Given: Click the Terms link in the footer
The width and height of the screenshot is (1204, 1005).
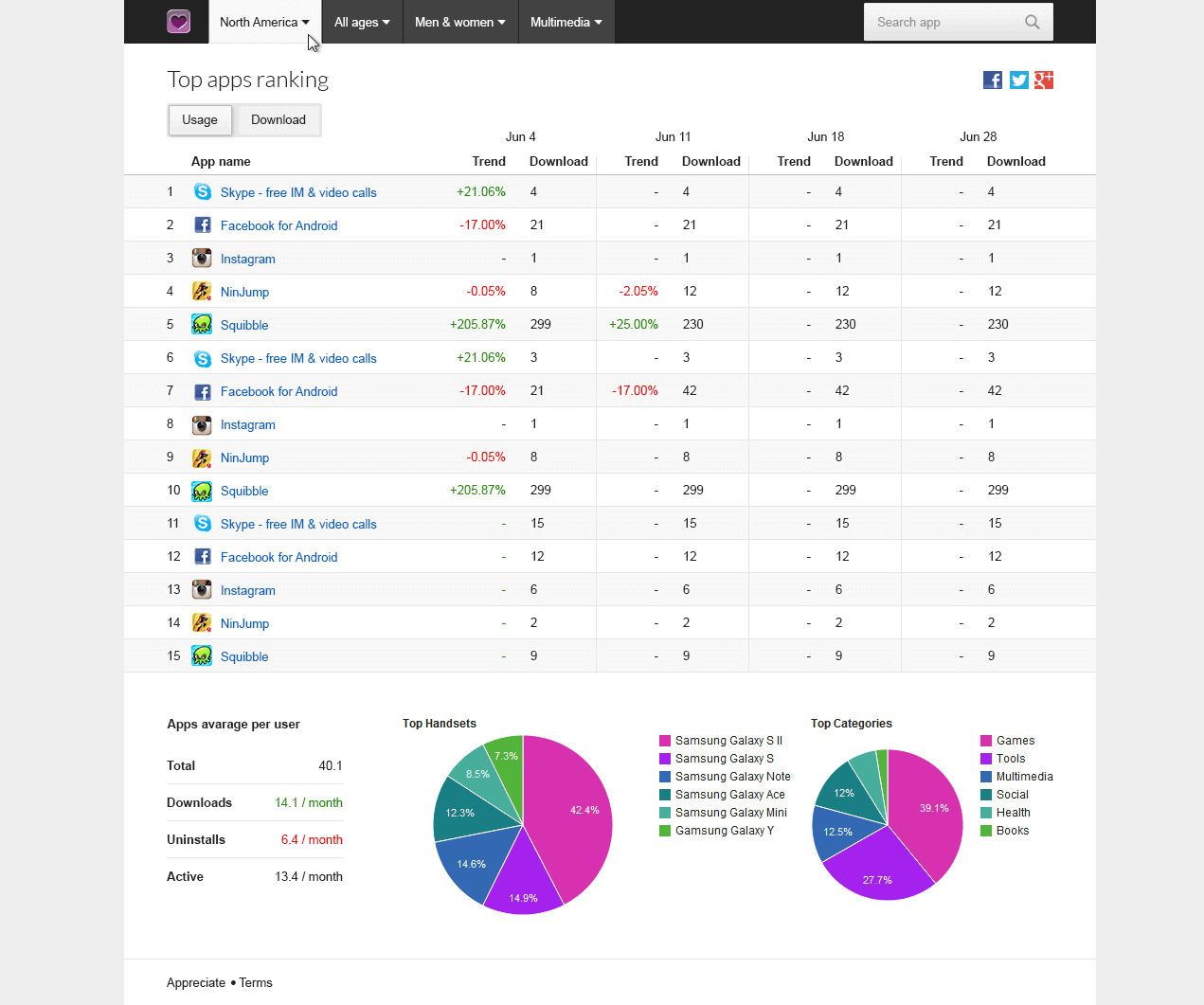Looking at the screenshot, I should [x=256, y=983].
